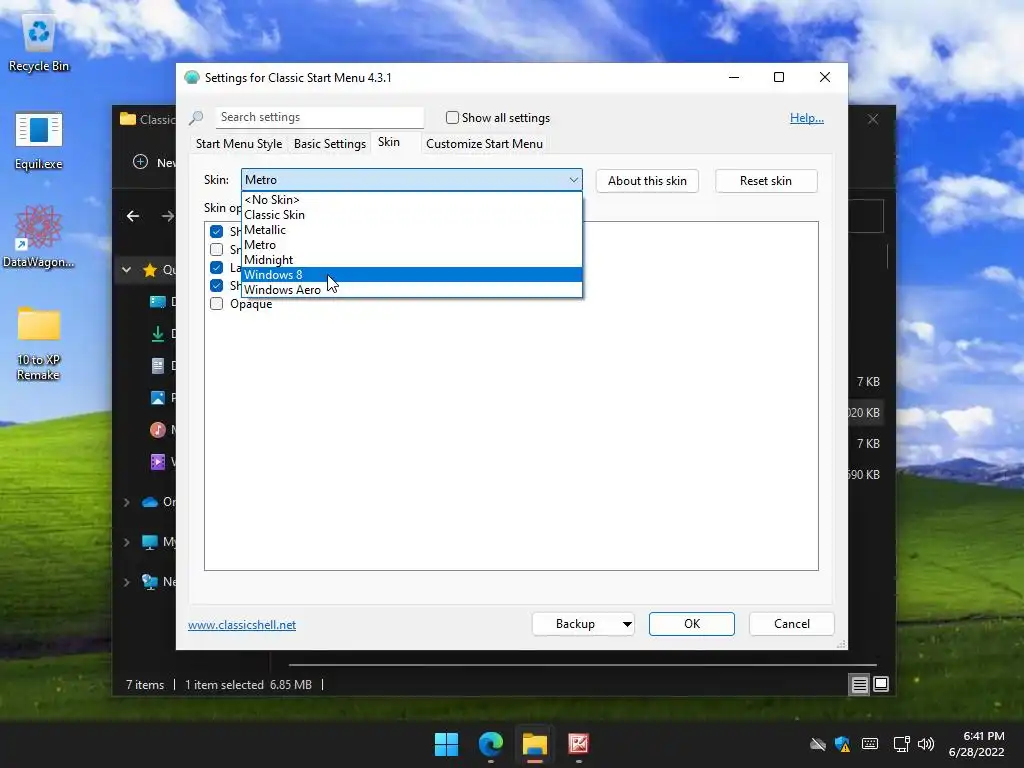Select the DataWagon desktop shortcut

click(x=39, y=236)
